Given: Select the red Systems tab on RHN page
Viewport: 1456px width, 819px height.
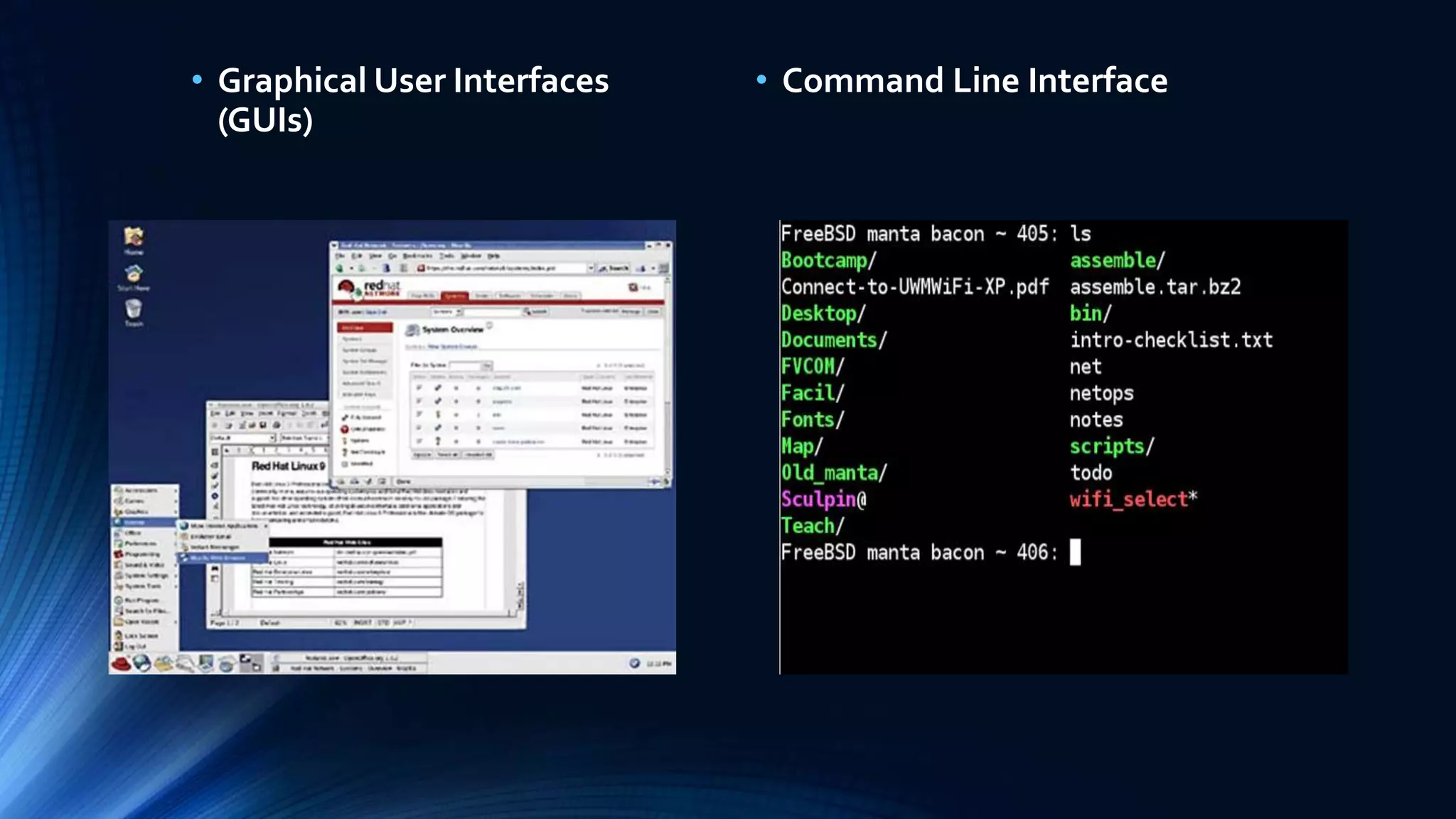Looking at the screenshot, I should coord(454,296).
